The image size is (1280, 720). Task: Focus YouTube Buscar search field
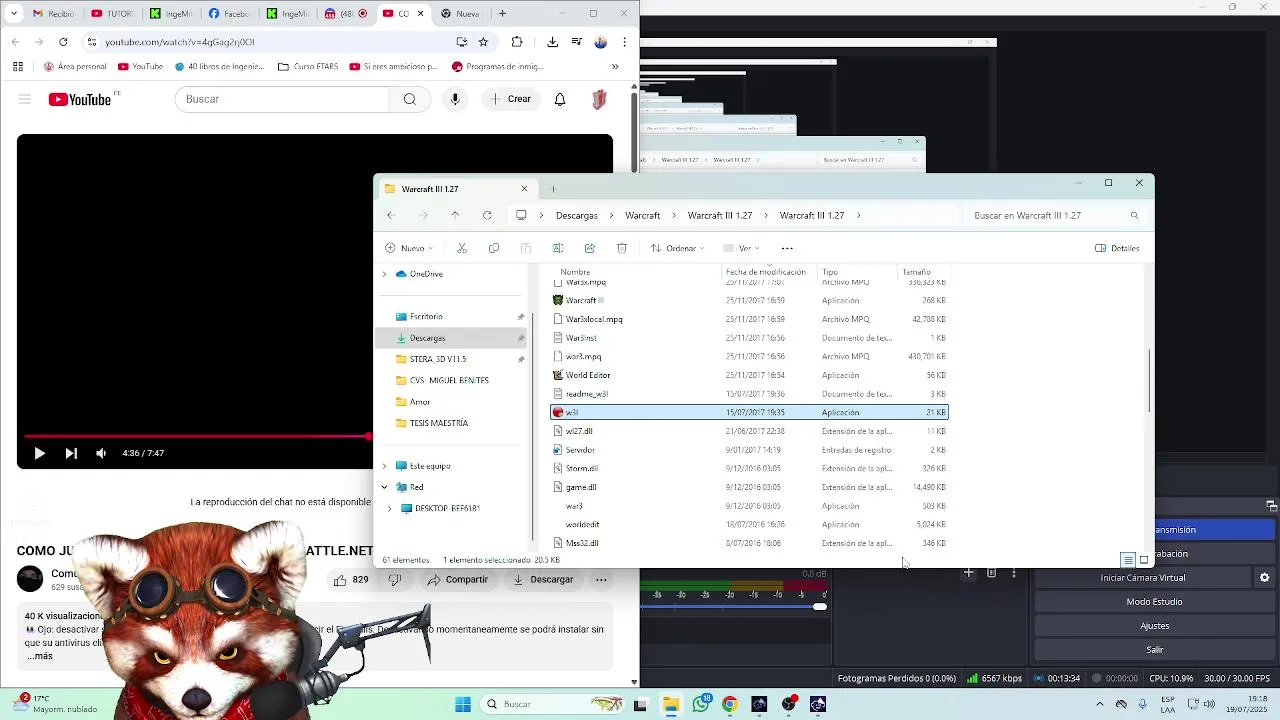(282, 99)
